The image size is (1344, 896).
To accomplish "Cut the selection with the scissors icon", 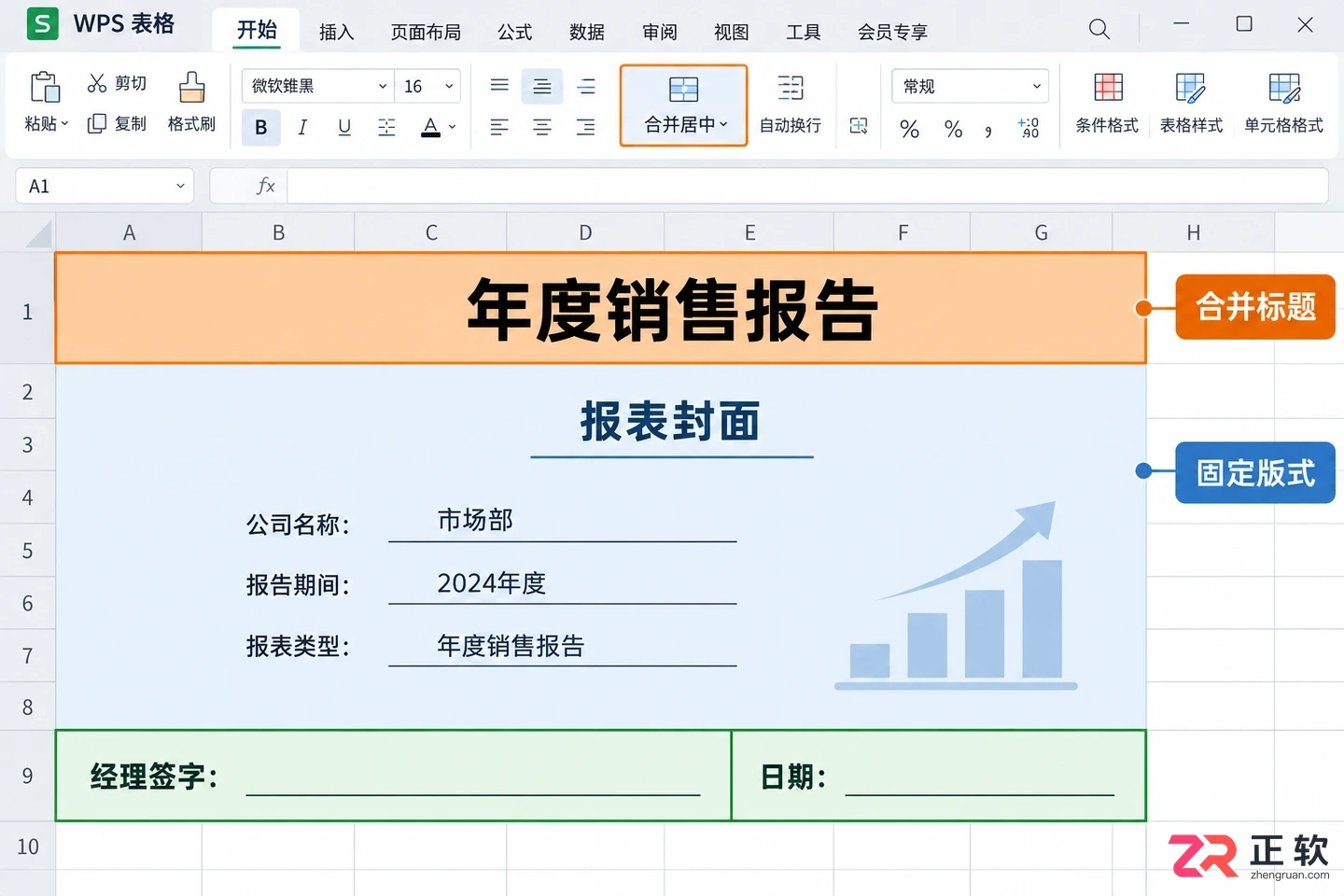I will coord(97,83).
